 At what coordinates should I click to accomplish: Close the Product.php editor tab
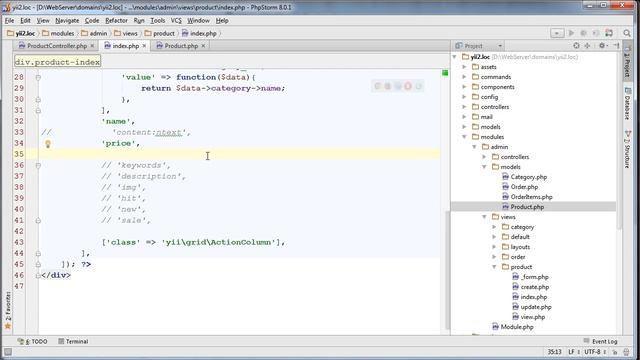coord(203,46)
